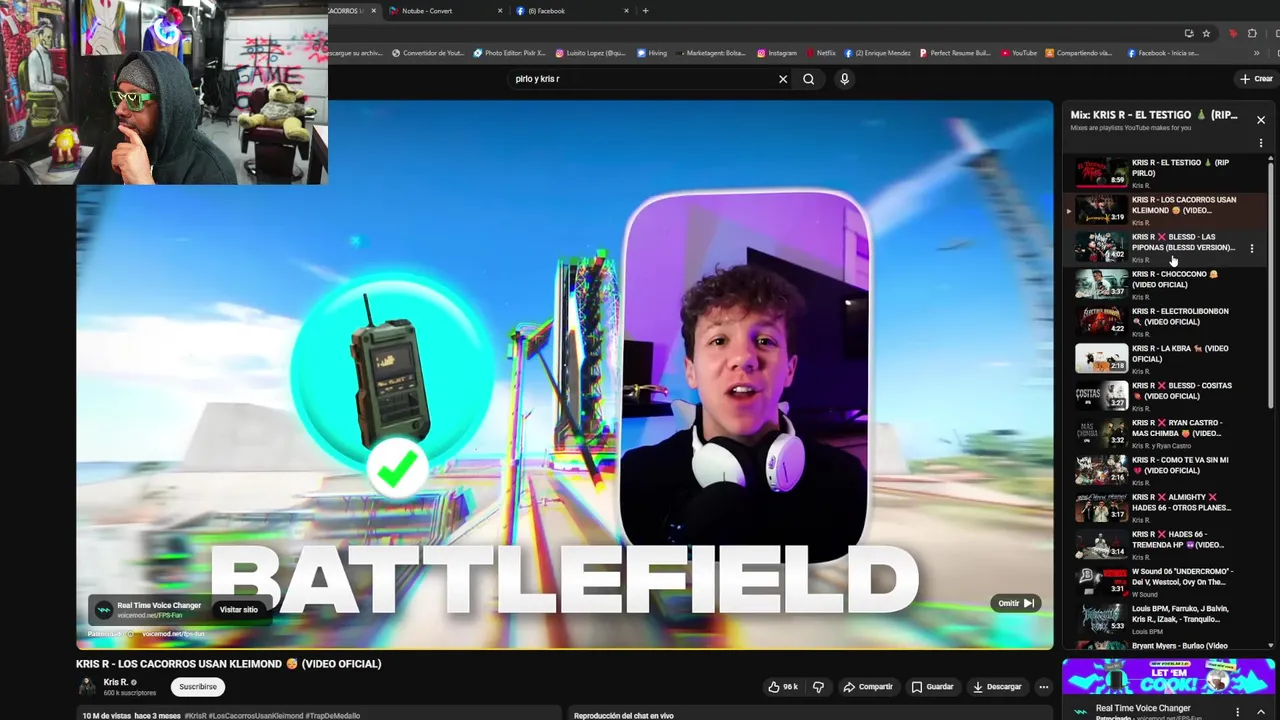The image size is (1280, 720).
Task: Open Marketagent bookmark
Action: [x=711, y=53]
